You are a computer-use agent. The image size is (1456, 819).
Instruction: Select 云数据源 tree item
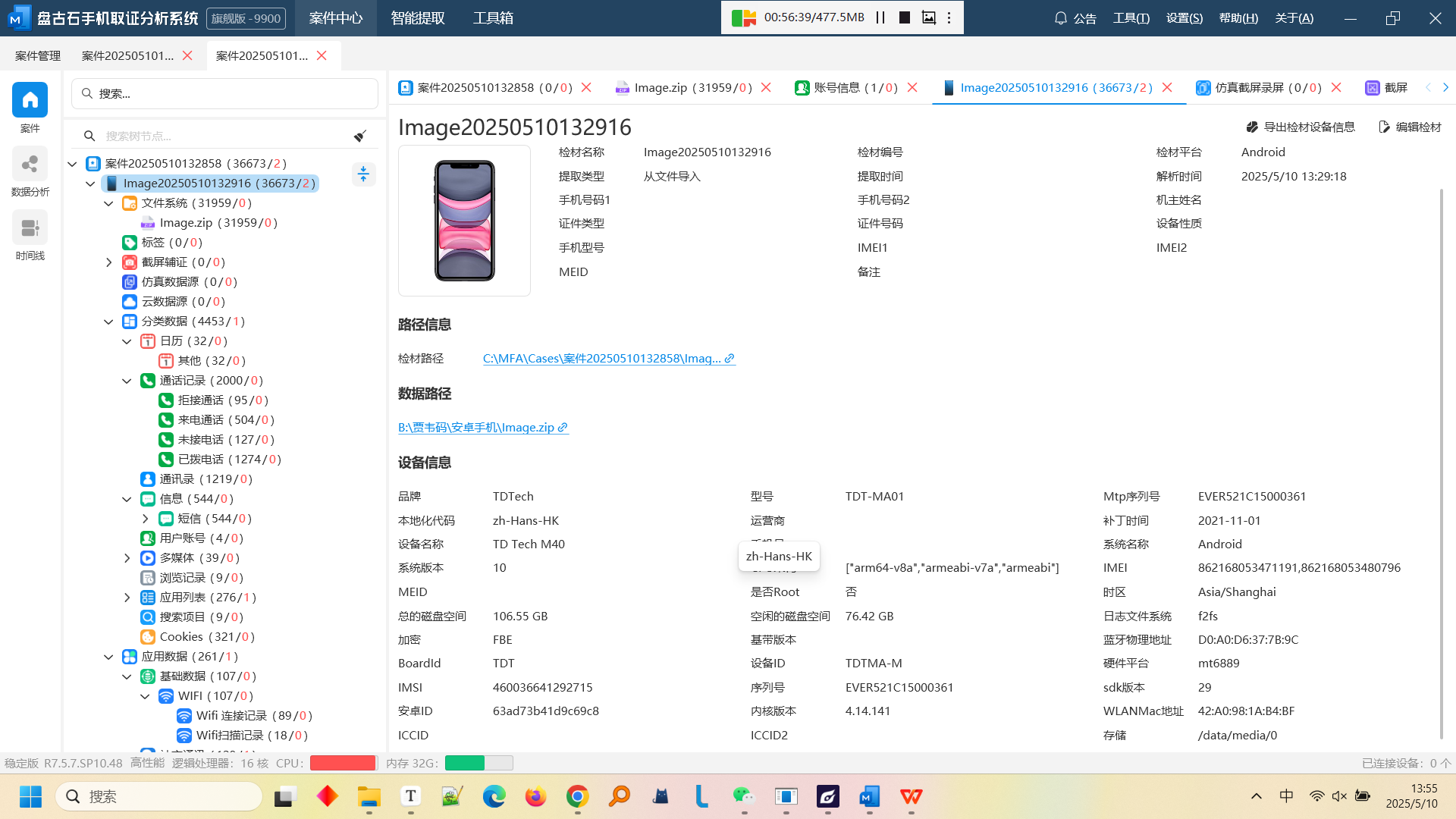tap(174, 302)
